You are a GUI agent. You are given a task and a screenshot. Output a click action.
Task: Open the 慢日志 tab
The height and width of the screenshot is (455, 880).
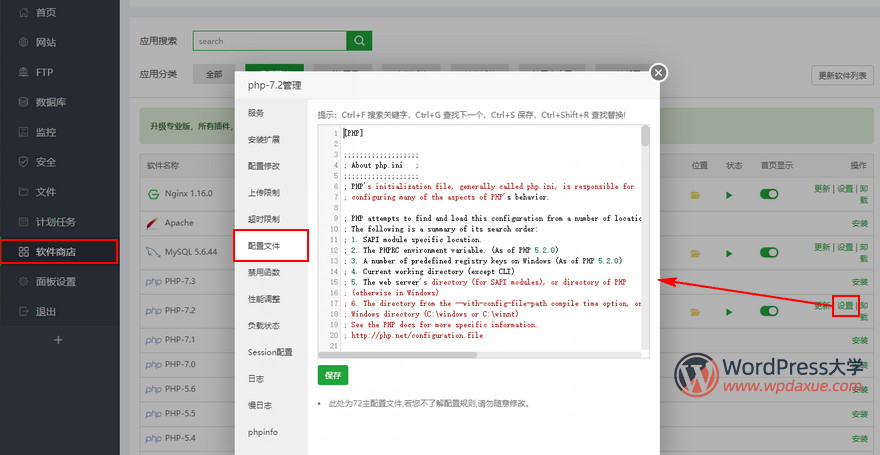coord(271,405)
